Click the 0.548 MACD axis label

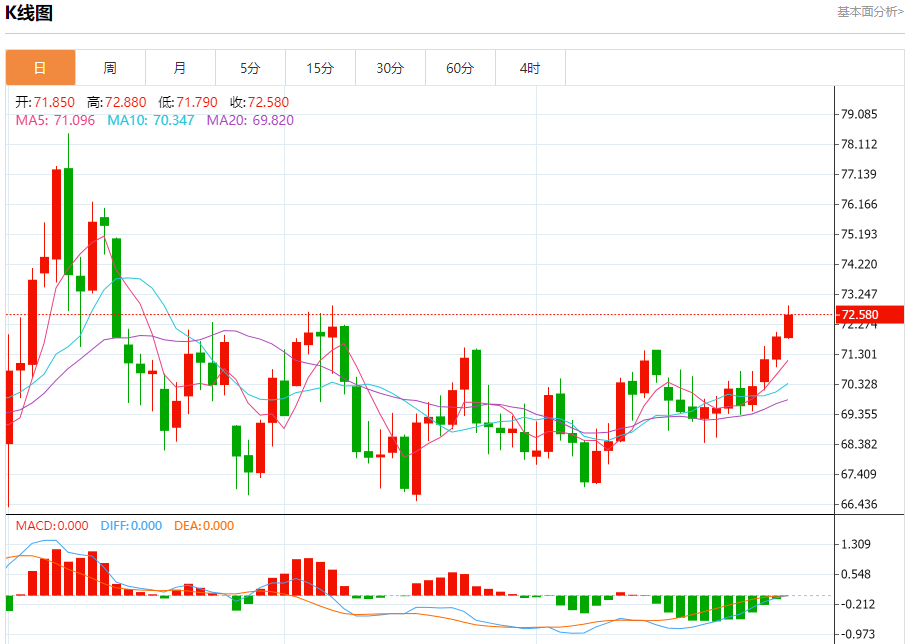point(856,574)
